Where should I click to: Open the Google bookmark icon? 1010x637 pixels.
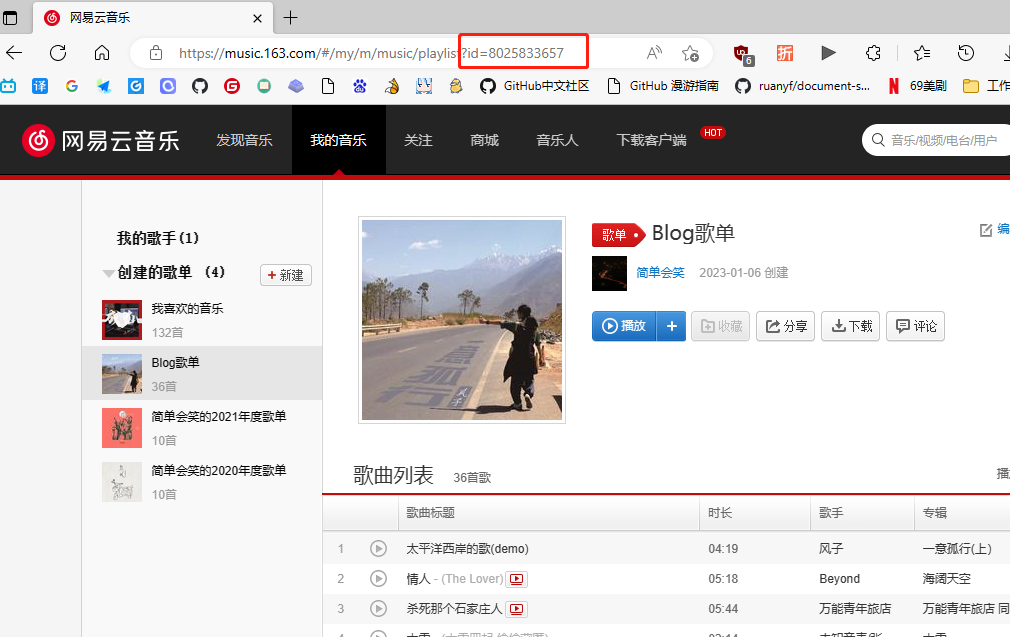pos(71,85)
